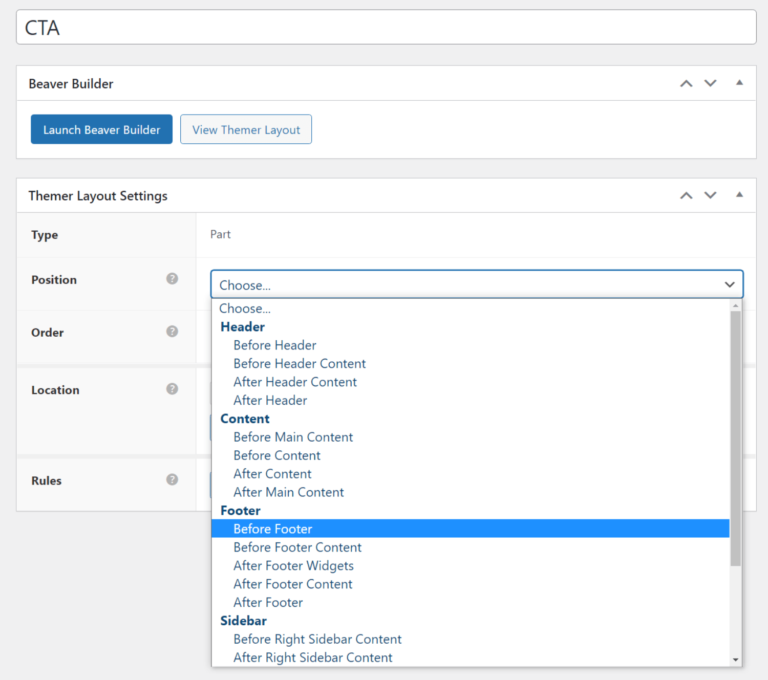Open the Position dropdown showing Choose...

(476, 285)
